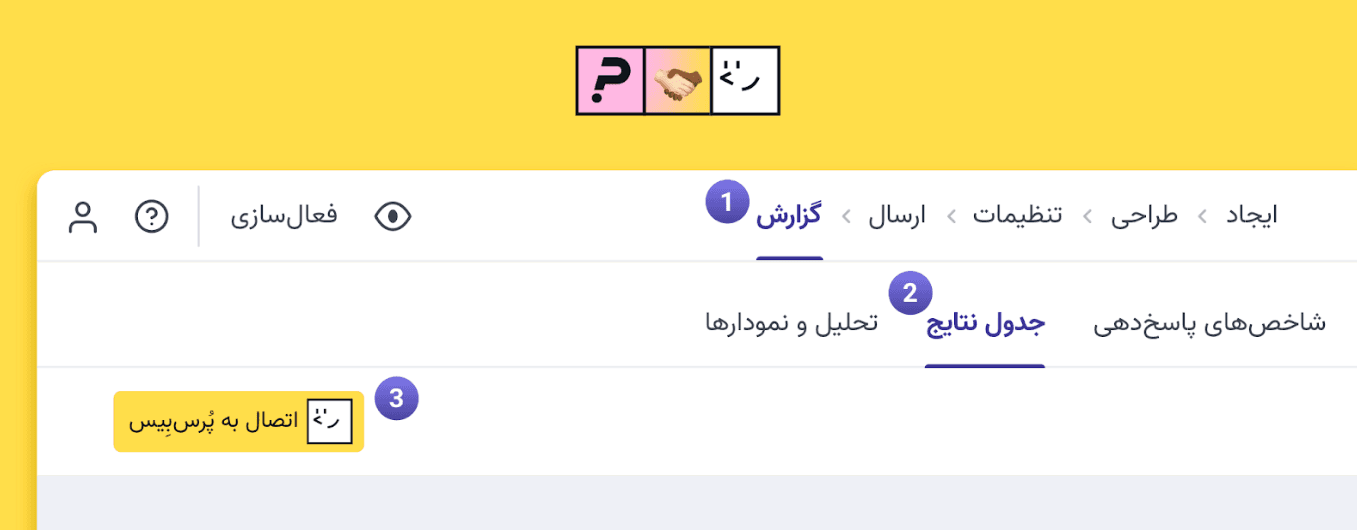Click the handshake emoji logo tile
Viewport: 1357px width, 530px height.
(678, 81)
